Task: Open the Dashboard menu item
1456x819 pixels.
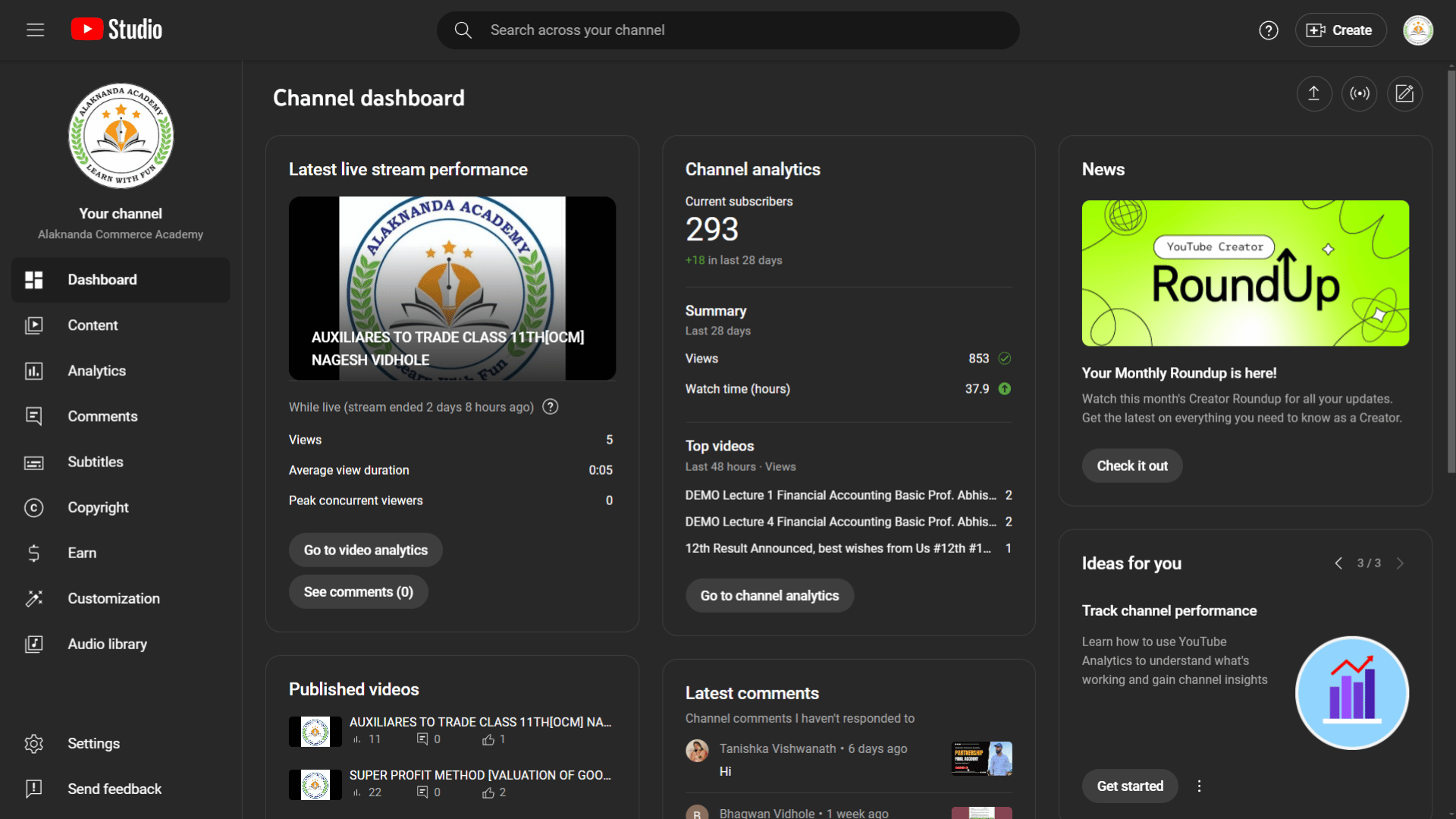Action: pyautogui.click(x=121, y=280)
